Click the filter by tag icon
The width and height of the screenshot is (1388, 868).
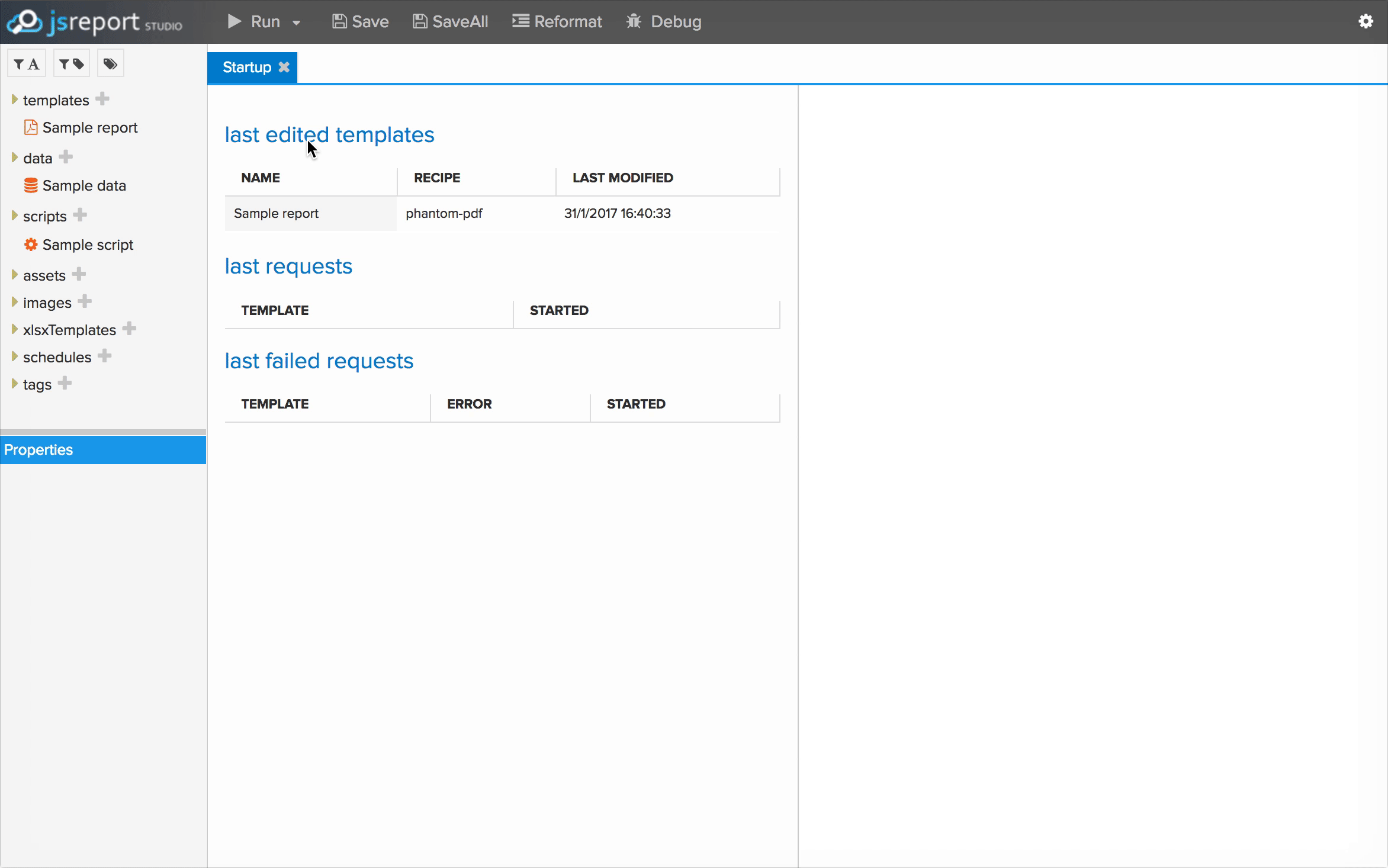(72, 64)
